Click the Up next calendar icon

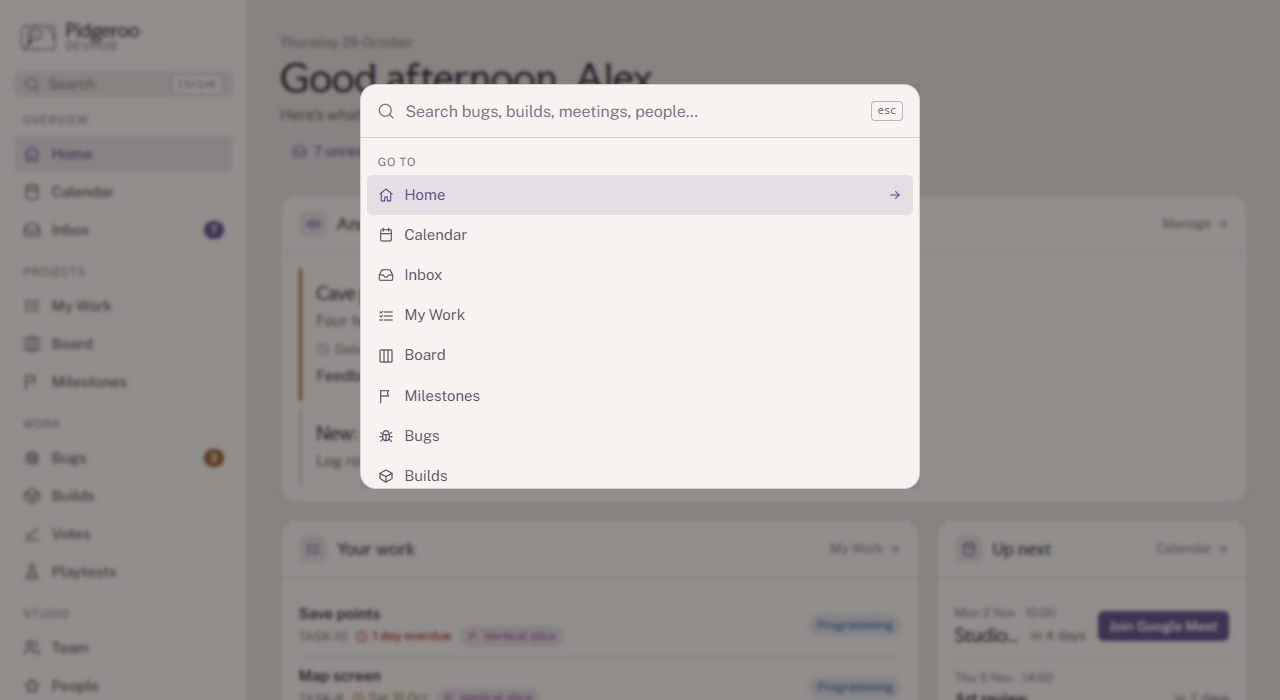tap(968, 549)
